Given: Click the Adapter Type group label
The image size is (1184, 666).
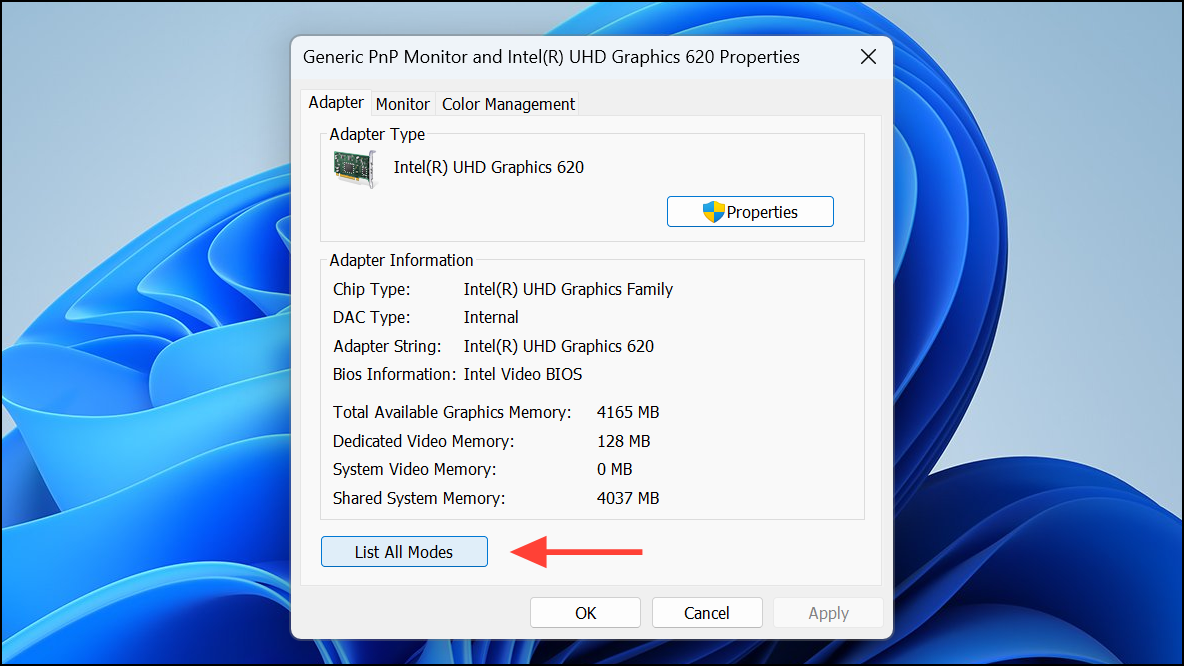Looking at the screenshot, I should coord(377,134).
